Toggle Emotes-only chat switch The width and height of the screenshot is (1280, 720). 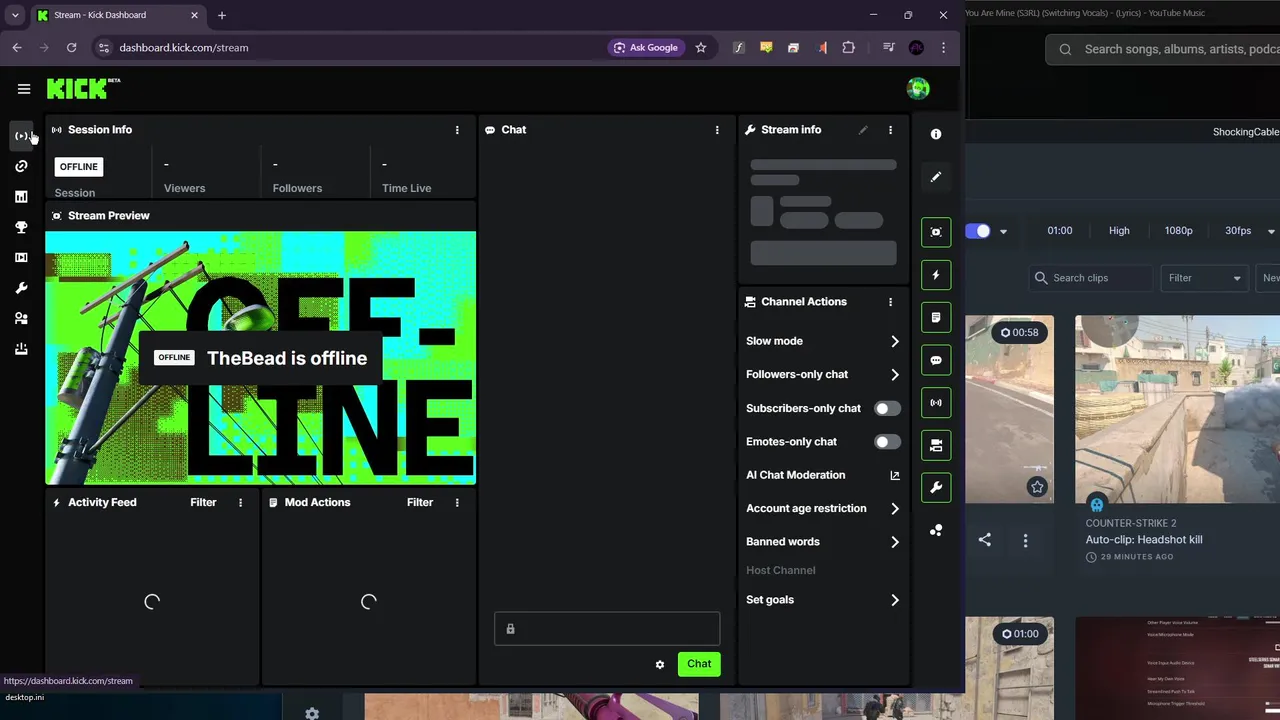(x=887, y=442)
